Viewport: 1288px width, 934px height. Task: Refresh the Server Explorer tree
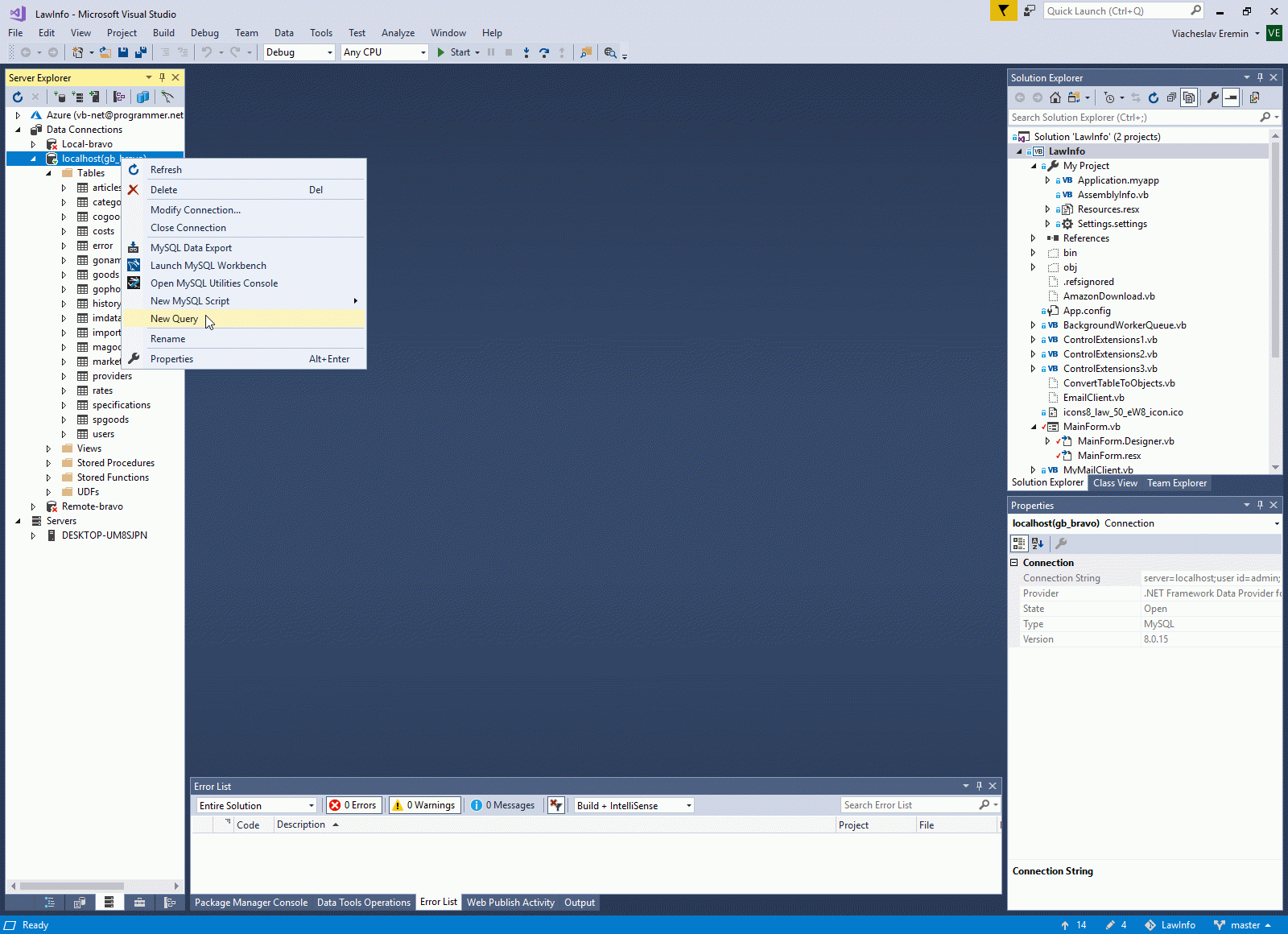coord(18,97)
